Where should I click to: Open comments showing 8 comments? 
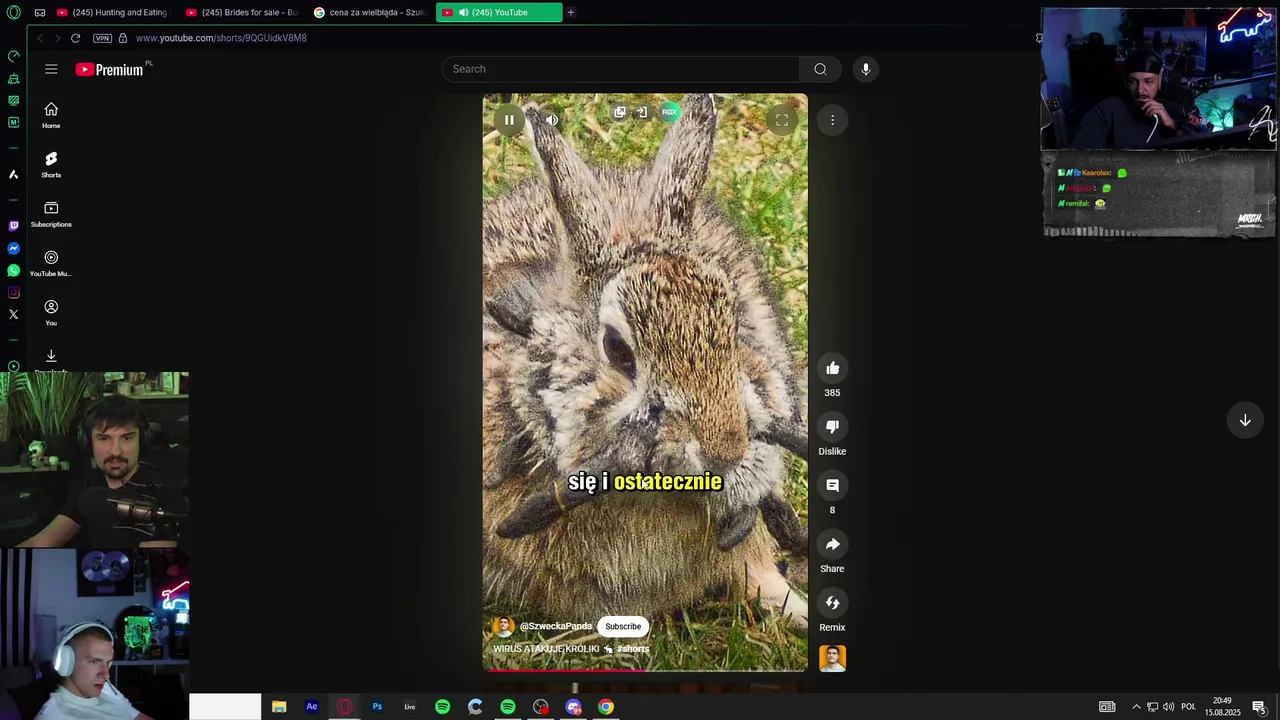832,485
